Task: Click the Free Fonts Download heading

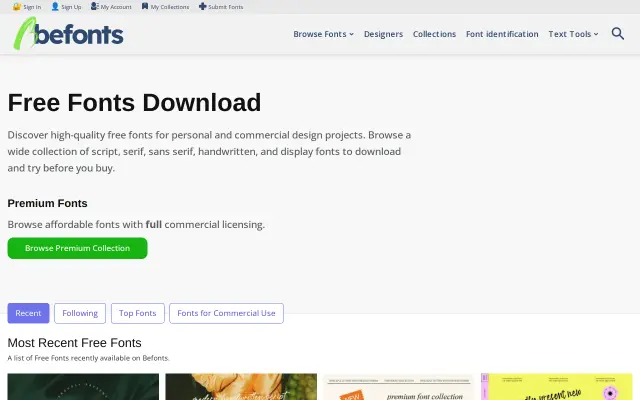Action: click(134, 102)
